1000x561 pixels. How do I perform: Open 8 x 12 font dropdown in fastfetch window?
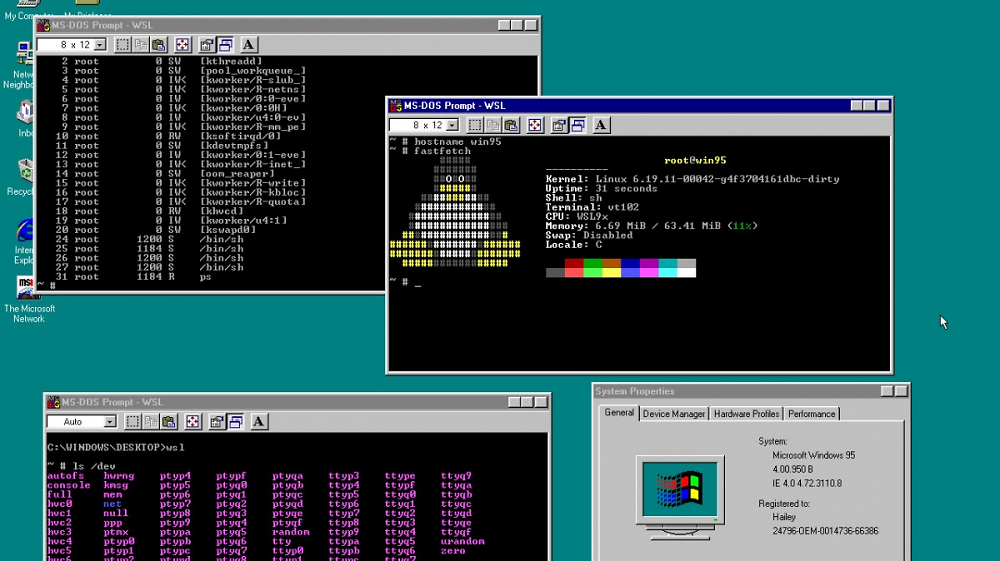tap(452, 125)
